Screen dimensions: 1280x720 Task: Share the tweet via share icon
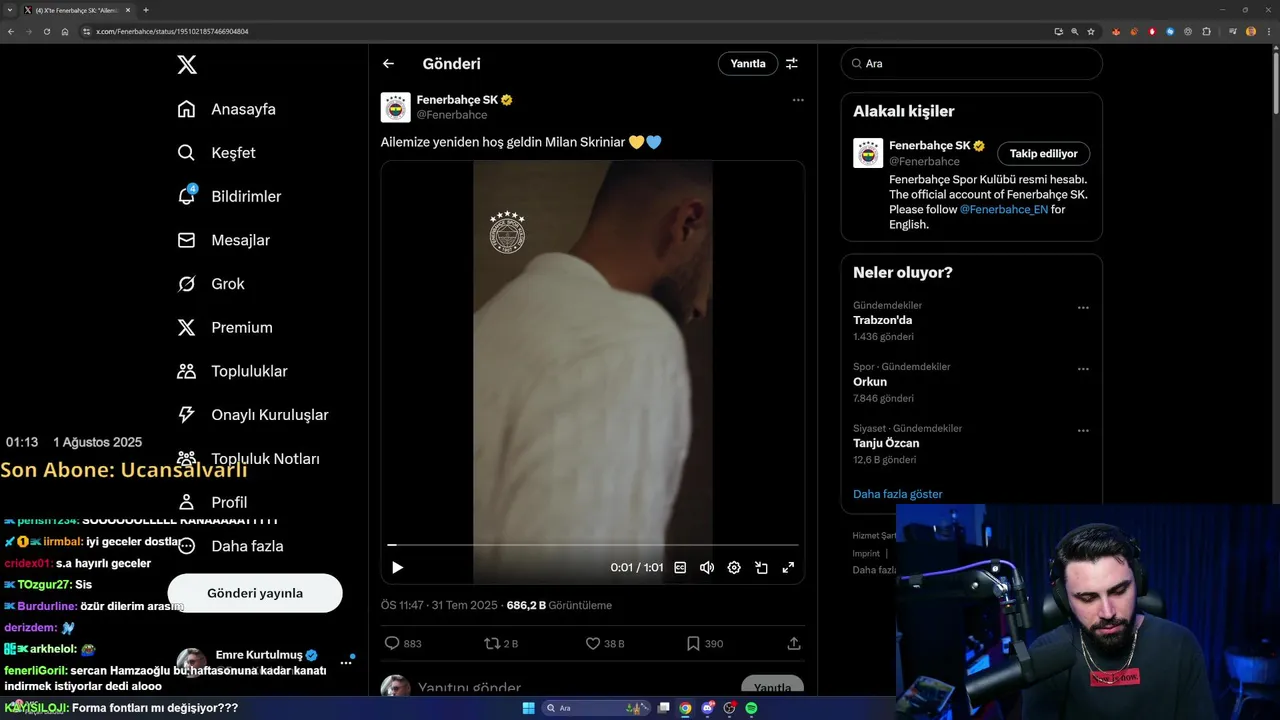coord(794,643)
